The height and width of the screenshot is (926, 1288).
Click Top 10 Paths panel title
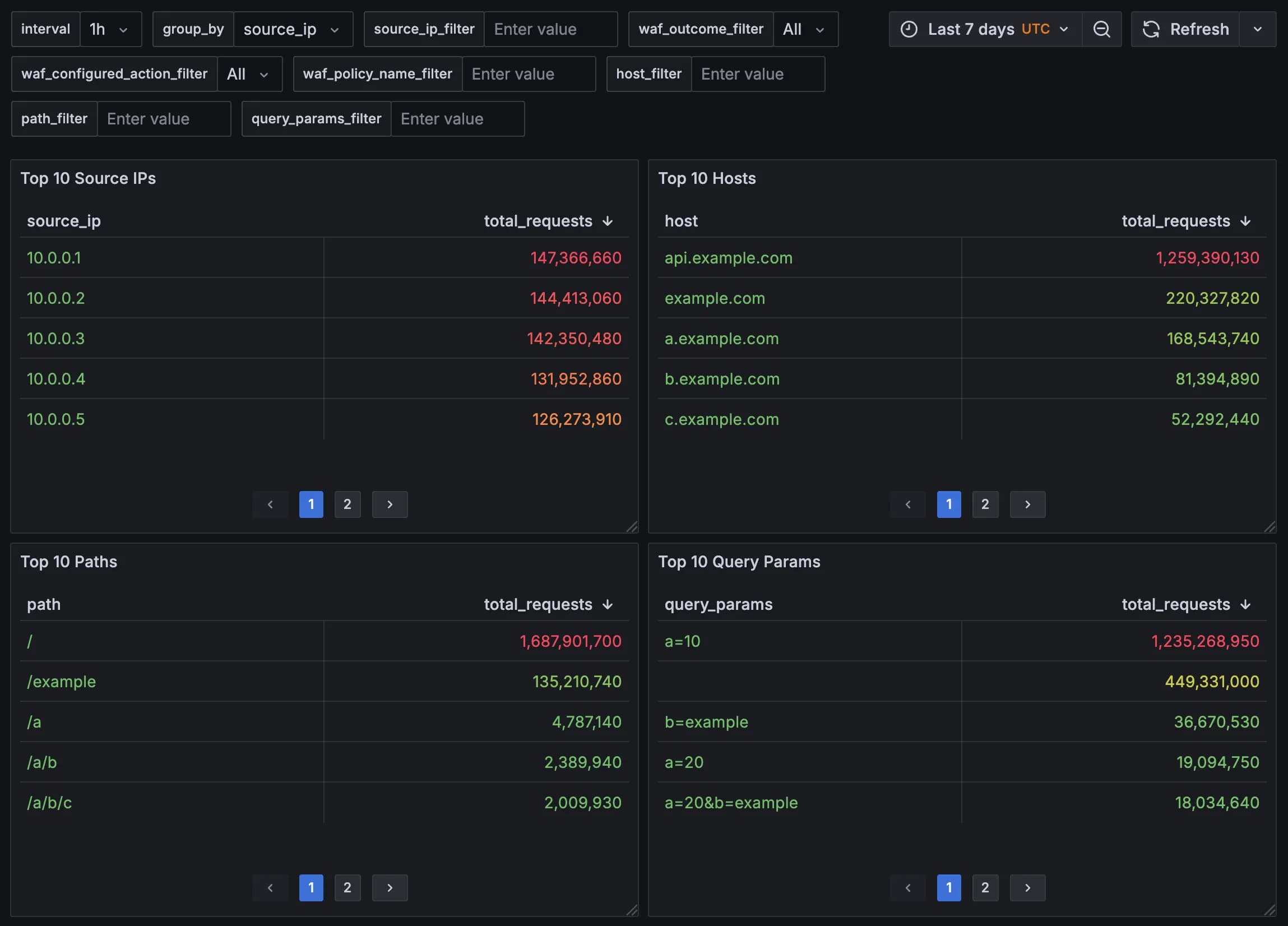pos(69,562)
